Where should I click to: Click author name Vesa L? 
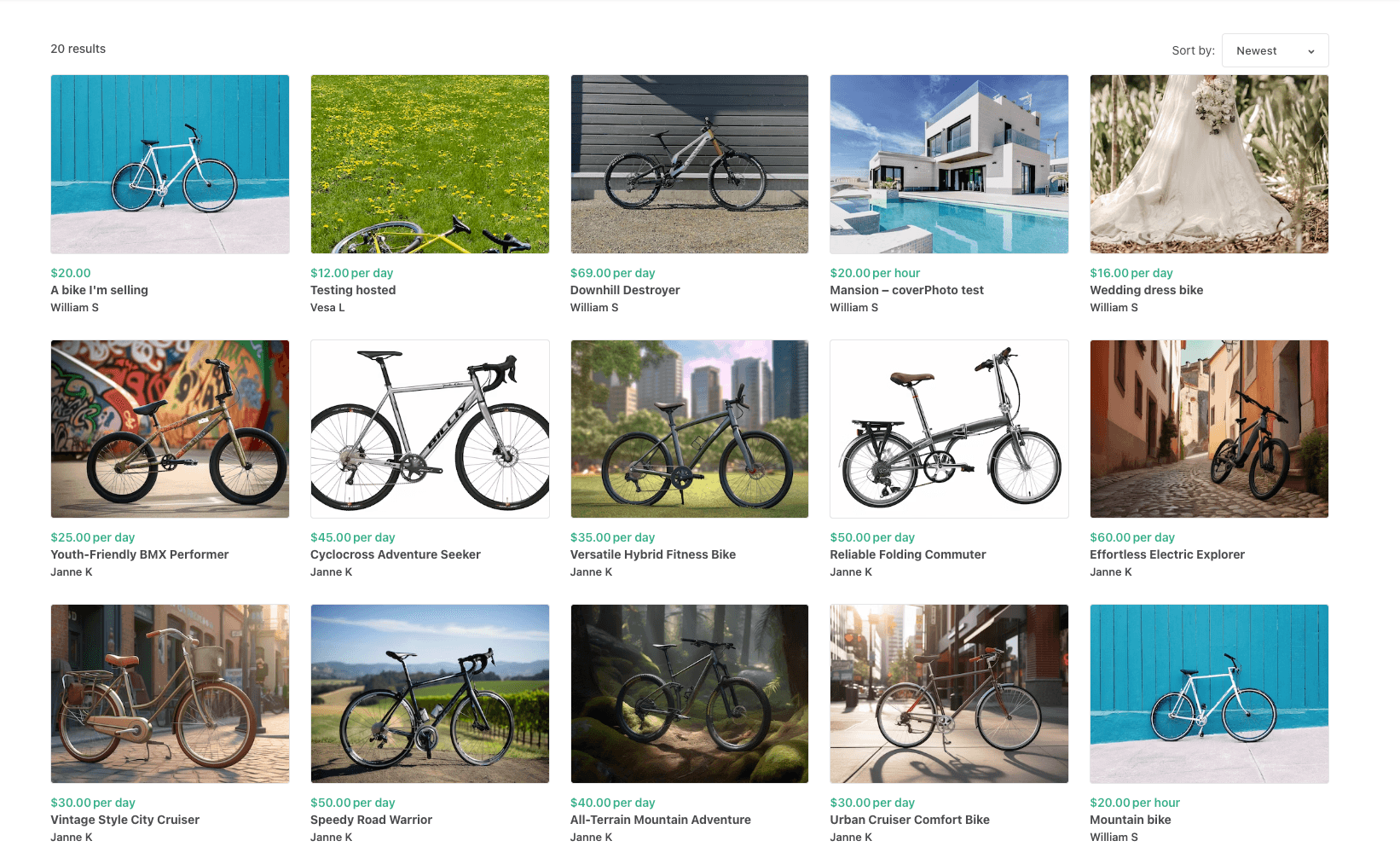tap(327, 308)
